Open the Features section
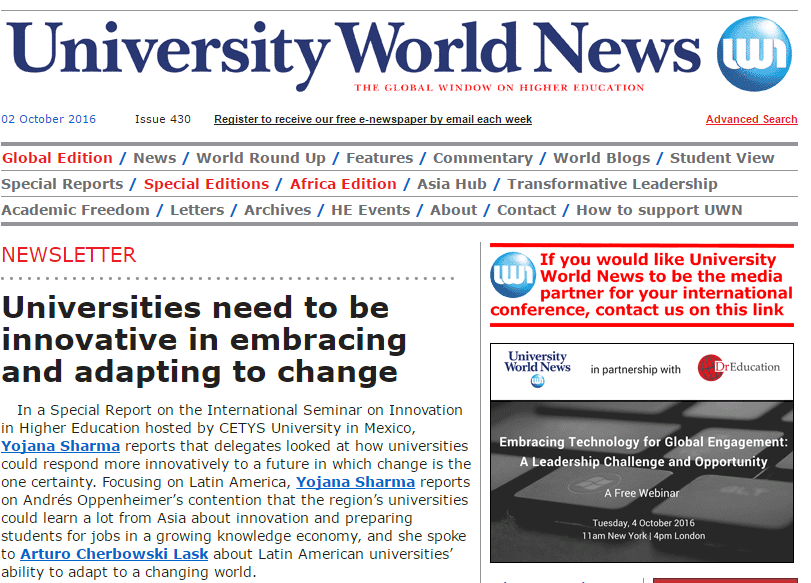The image size is (811, 583). coord(380,158)
